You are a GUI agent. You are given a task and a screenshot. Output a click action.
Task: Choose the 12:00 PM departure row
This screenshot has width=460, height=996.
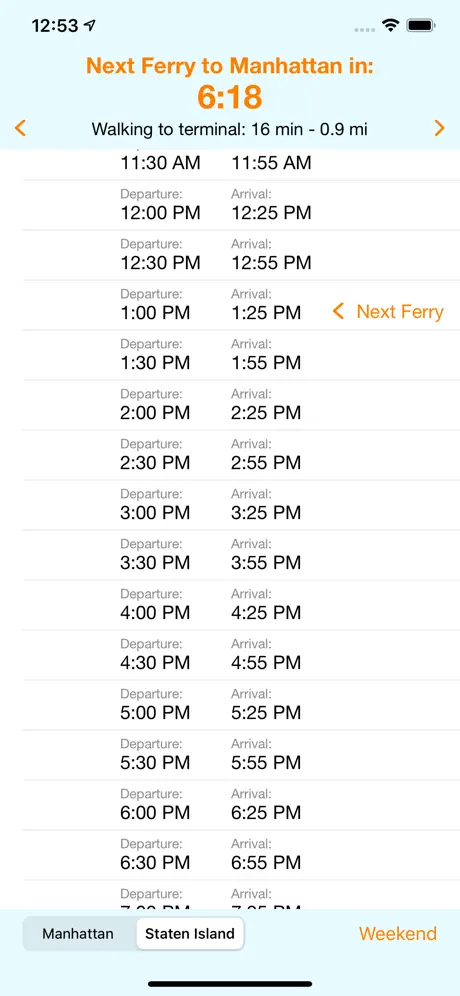coord(241,205)
